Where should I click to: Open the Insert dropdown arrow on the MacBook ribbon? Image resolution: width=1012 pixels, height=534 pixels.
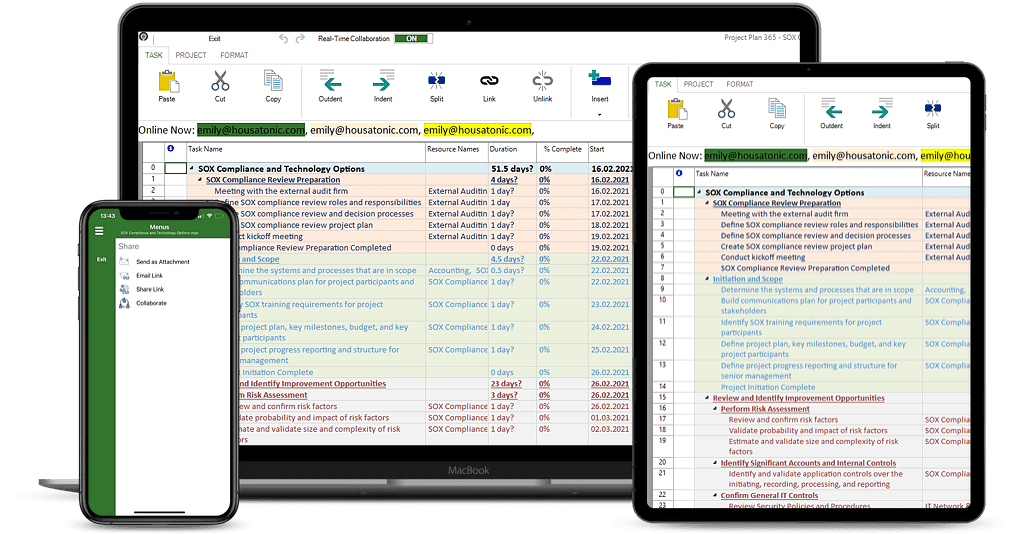point(600,114)
